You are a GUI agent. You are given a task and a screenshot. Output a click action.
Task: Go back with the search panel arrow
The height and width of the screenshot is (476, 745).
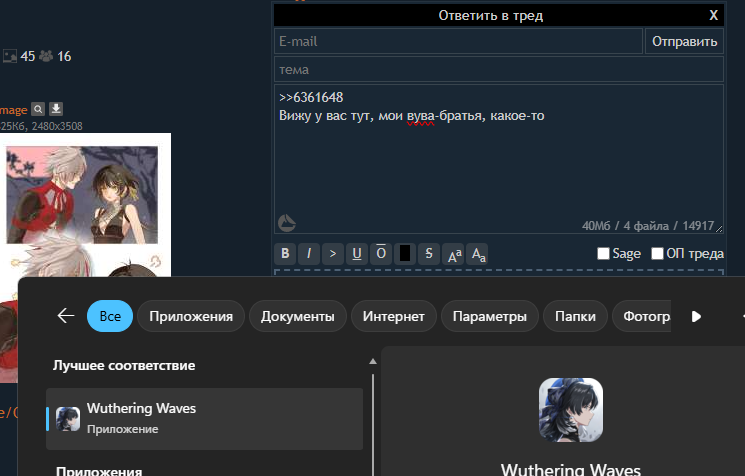tap(66, 316)
